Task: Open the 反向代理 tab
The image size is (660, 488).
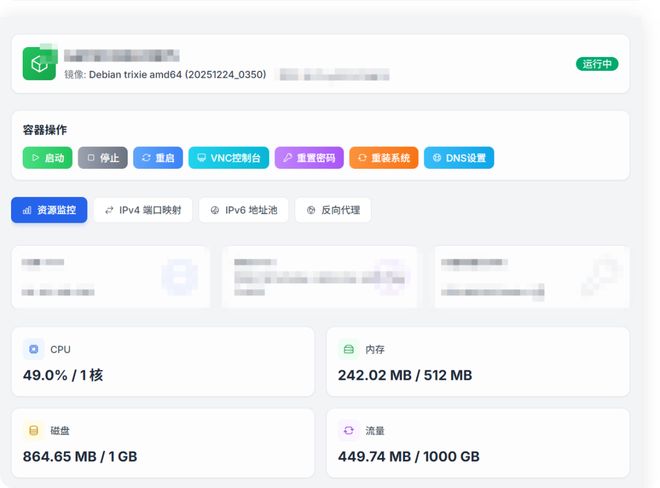Action: click(333, 210)
